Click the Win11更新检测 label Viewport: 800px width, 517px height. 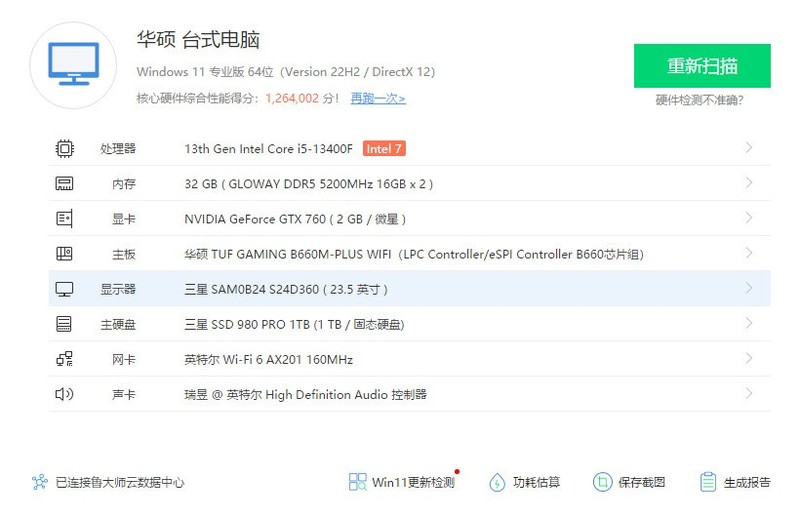click(413, 482)
